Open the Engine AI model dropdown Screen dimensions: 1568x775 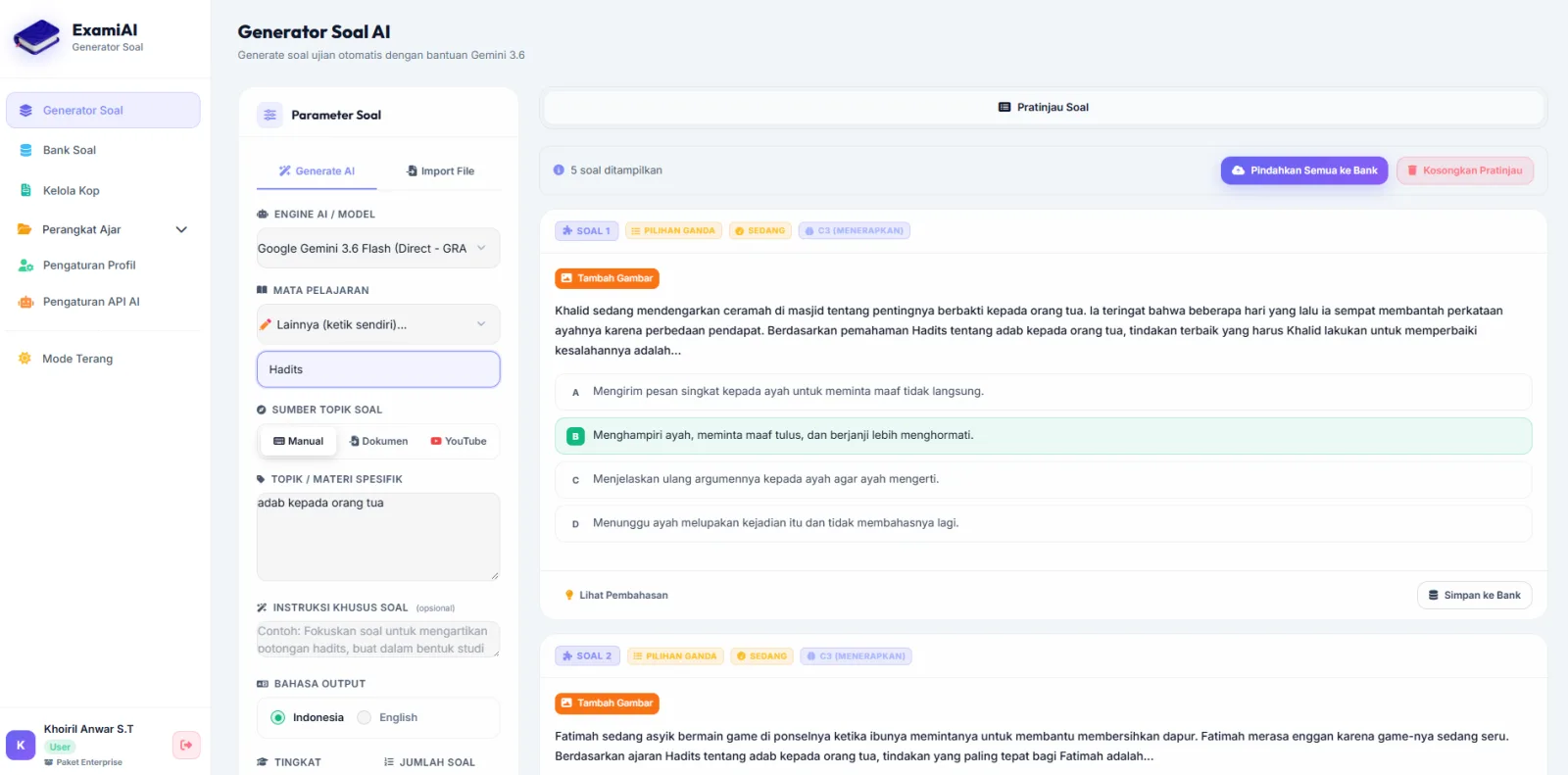(x=378, y=248)
